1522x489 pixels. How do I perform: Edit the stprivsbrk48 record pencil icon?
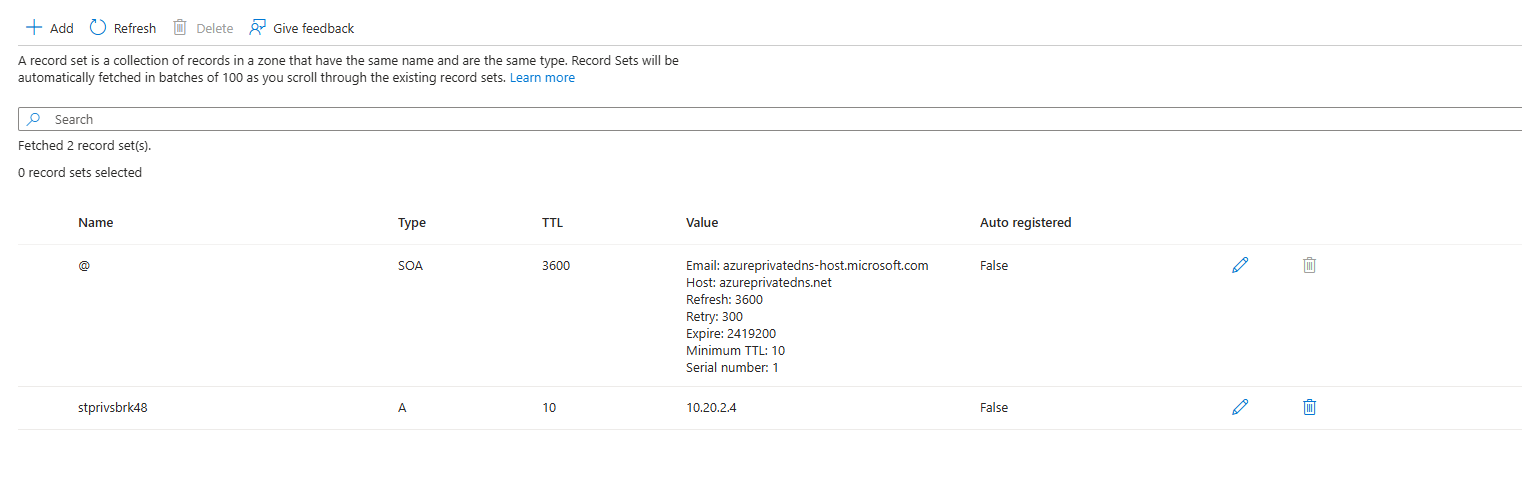1240,407
